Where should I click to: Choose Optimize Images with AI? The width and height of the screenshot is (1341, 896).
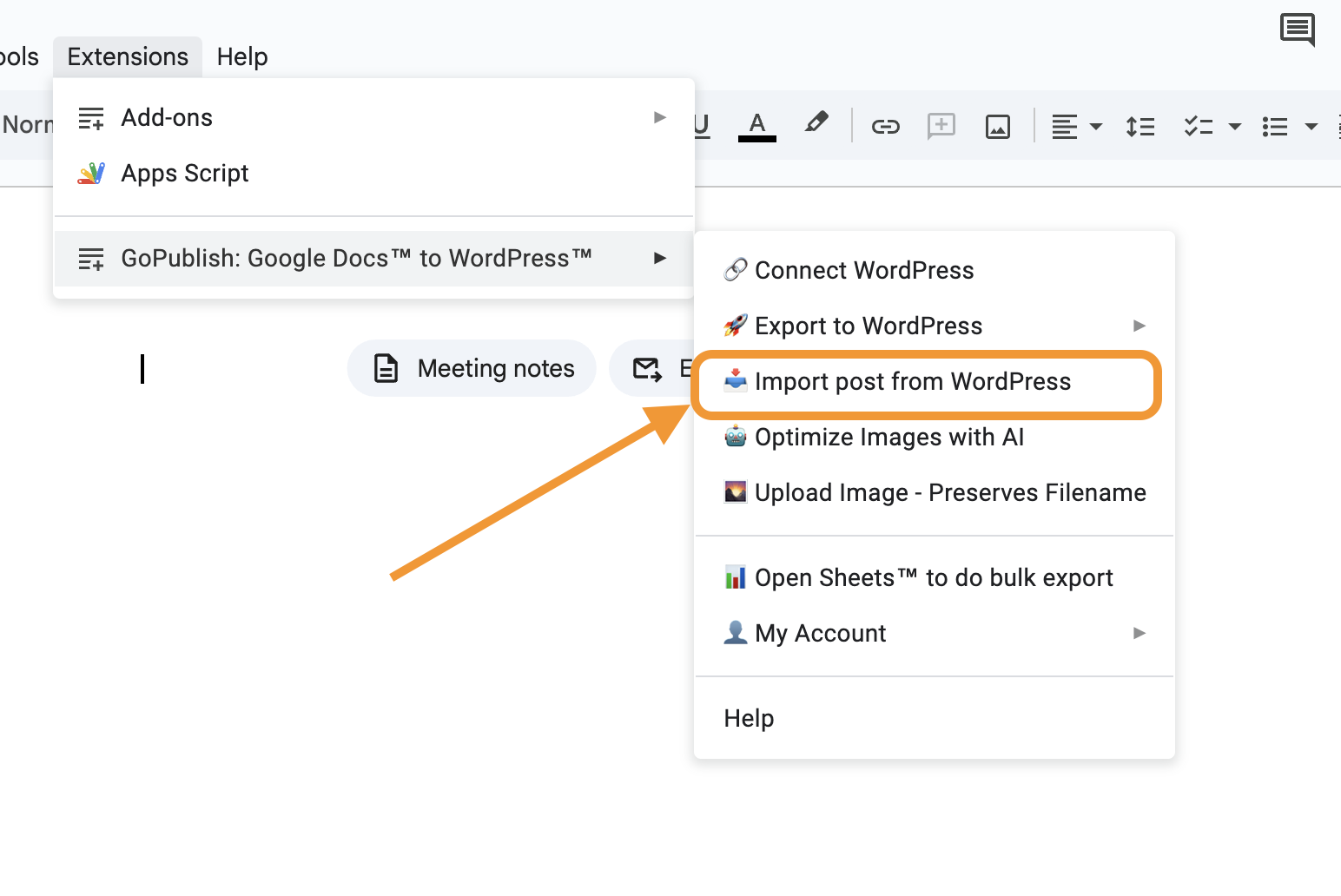(935, 438)
